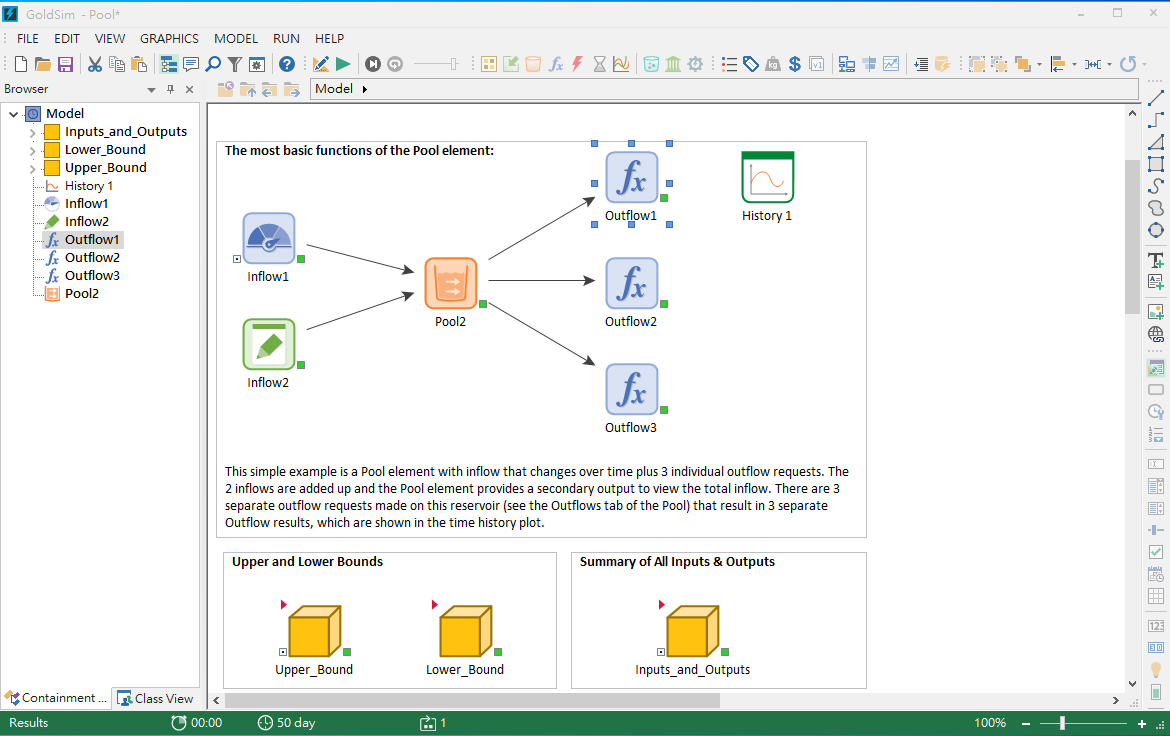Click the green Run model play icon
The image size is (1170, 736).
click(x=343, y=64)
